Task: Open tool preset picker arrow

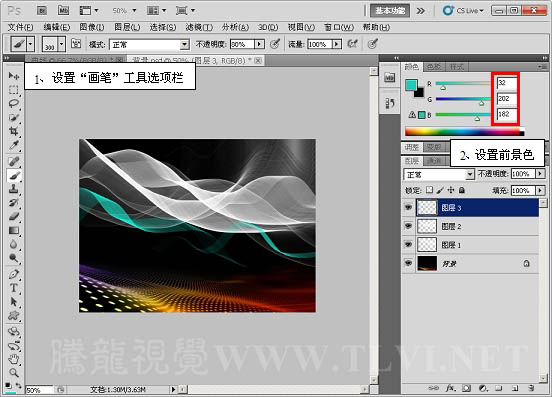Action: click(x=31, y=44)
